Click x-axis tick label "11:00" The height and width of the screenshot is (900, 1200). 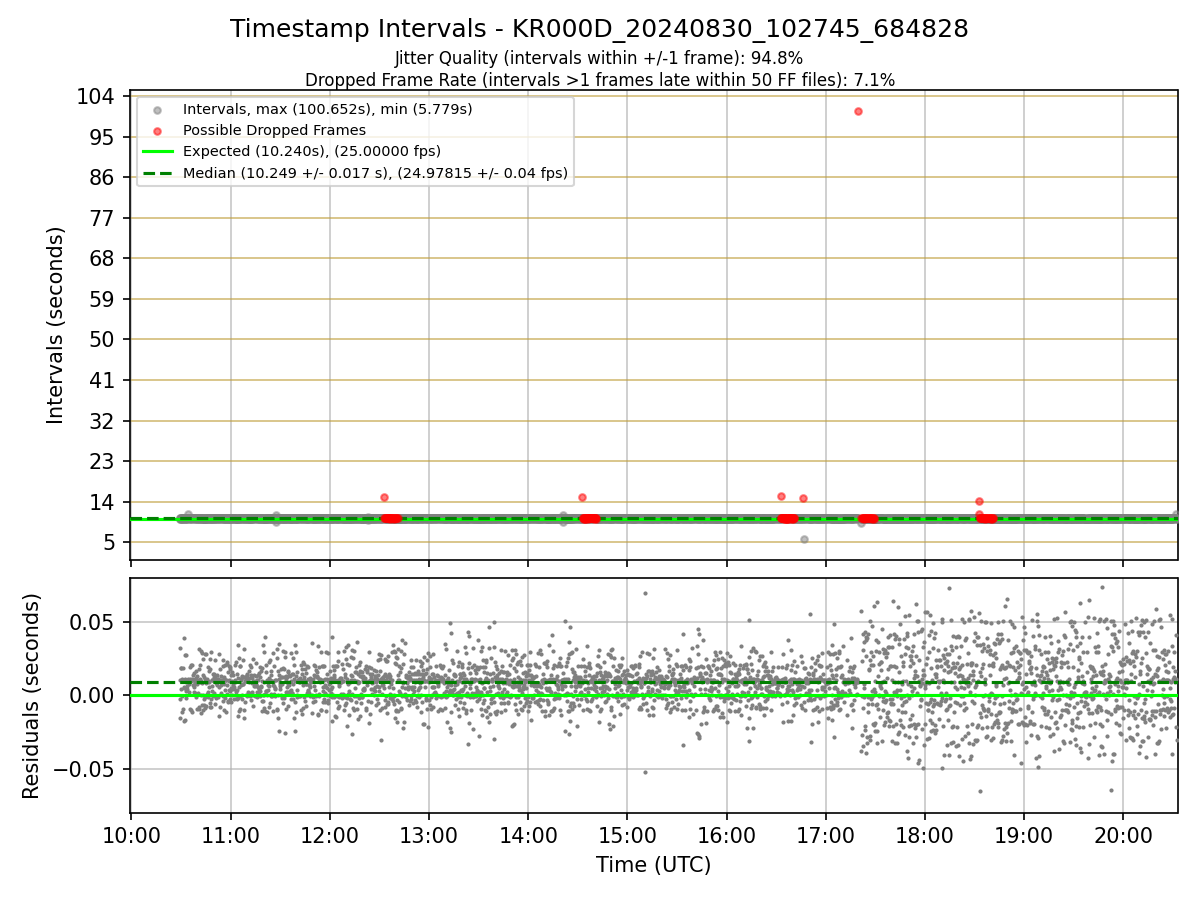(231, 834)
